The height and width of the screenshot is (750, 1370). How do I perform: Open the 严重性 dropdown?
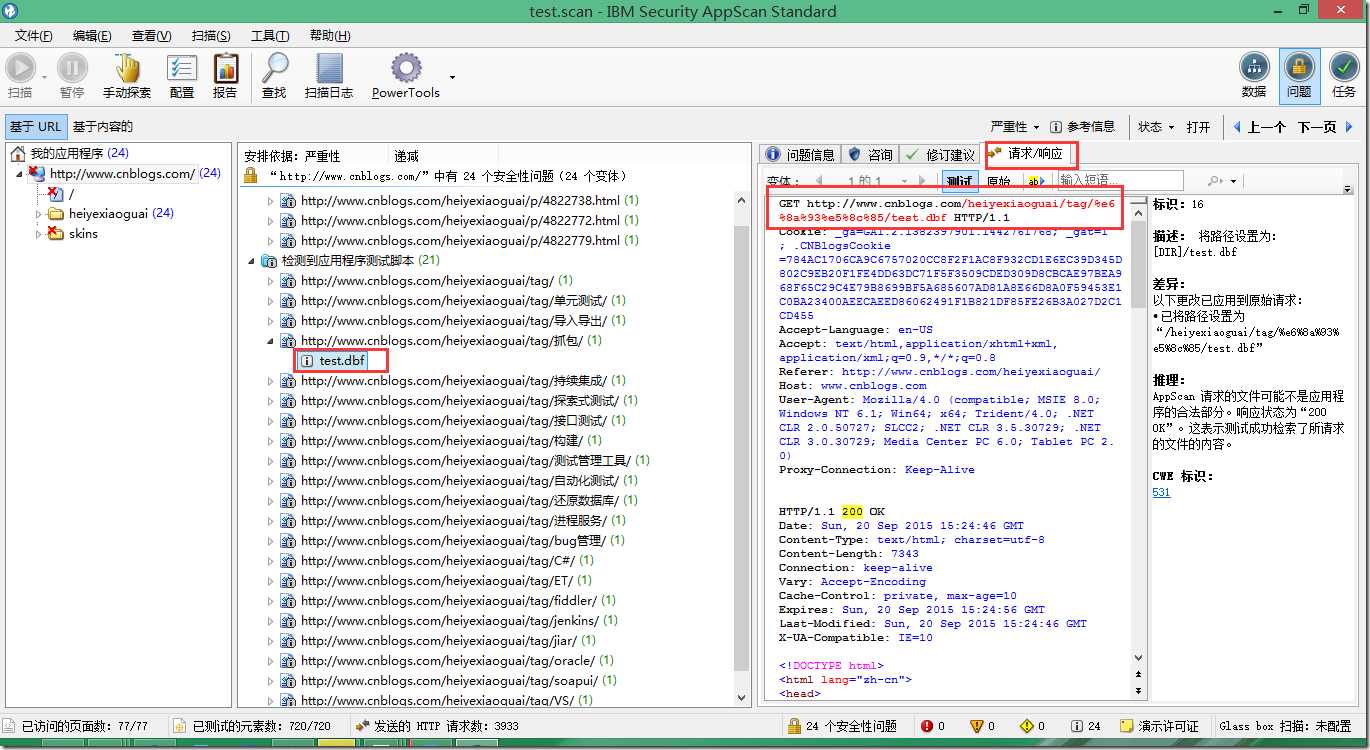1014,127
